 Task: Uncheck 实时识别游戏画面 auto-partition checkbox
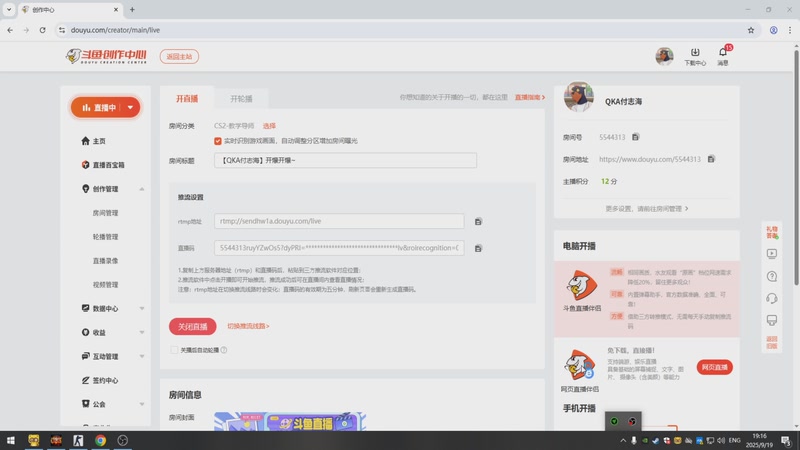point(218,141)
